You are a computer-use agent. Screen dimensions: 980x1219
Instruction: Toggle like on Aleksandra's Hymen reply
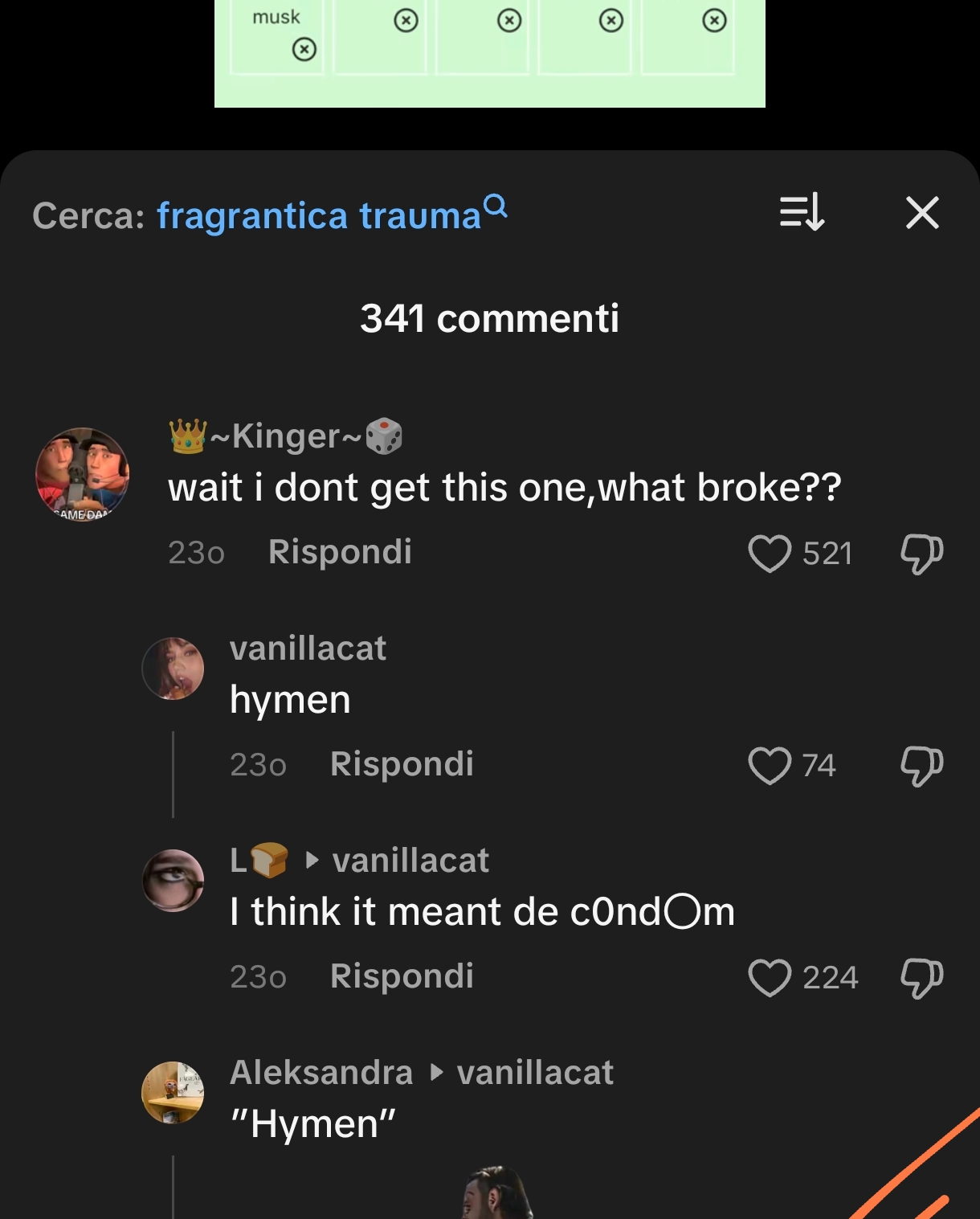[x=770, y=1189]
